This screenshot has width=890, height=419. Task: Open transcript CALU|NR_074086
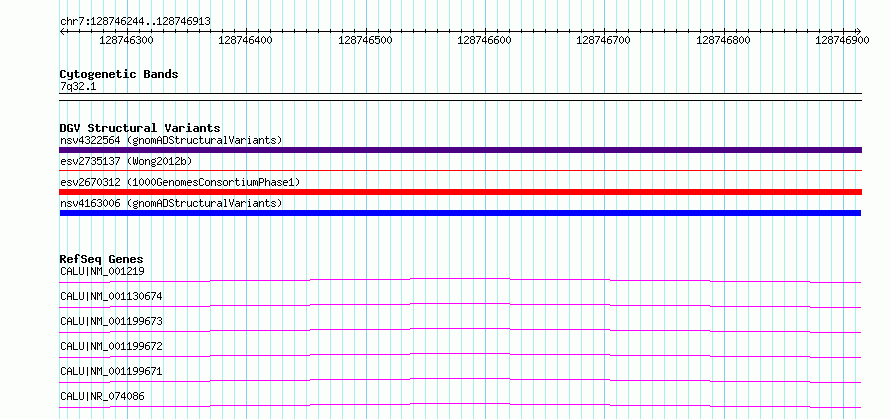tap(102, 396)
